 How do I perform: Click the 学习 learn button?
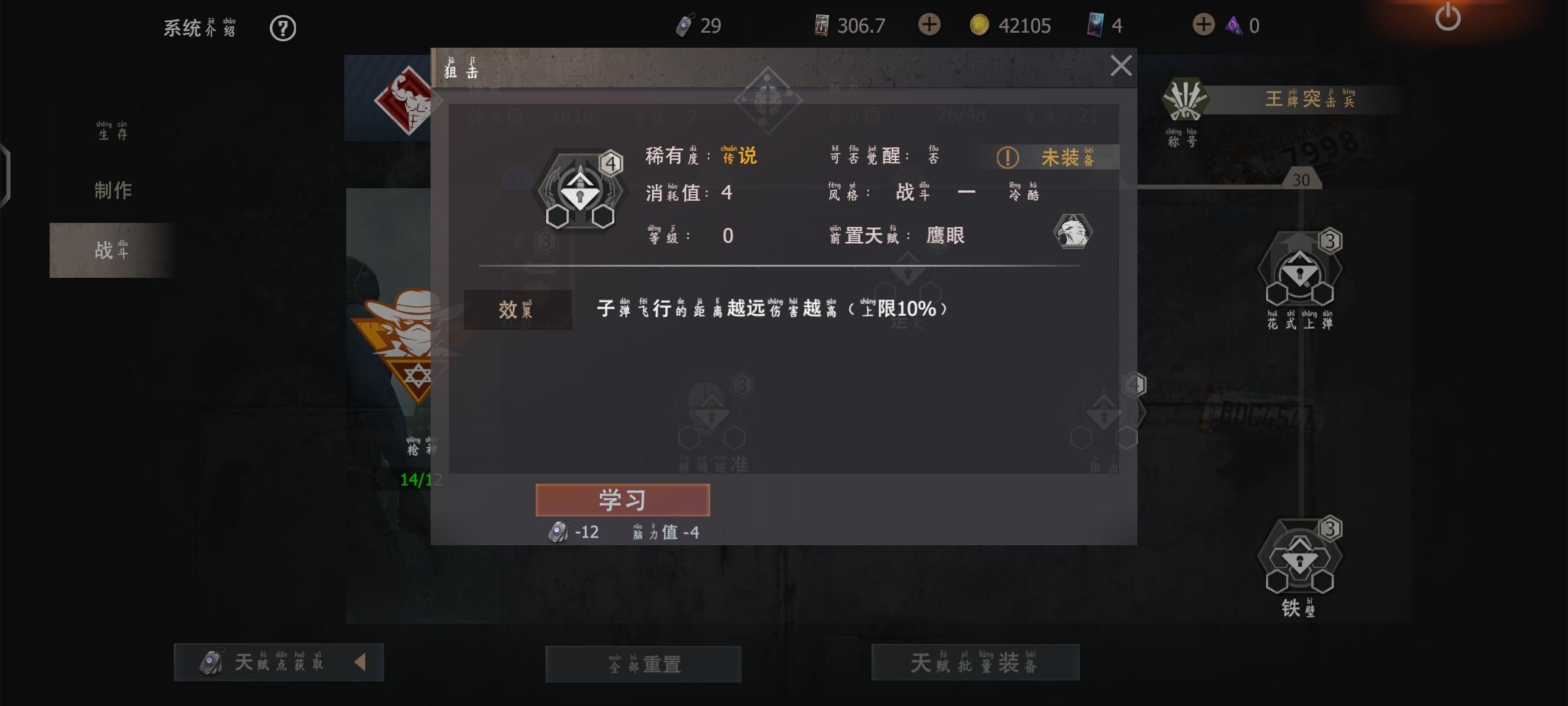[x=623, y=500]
